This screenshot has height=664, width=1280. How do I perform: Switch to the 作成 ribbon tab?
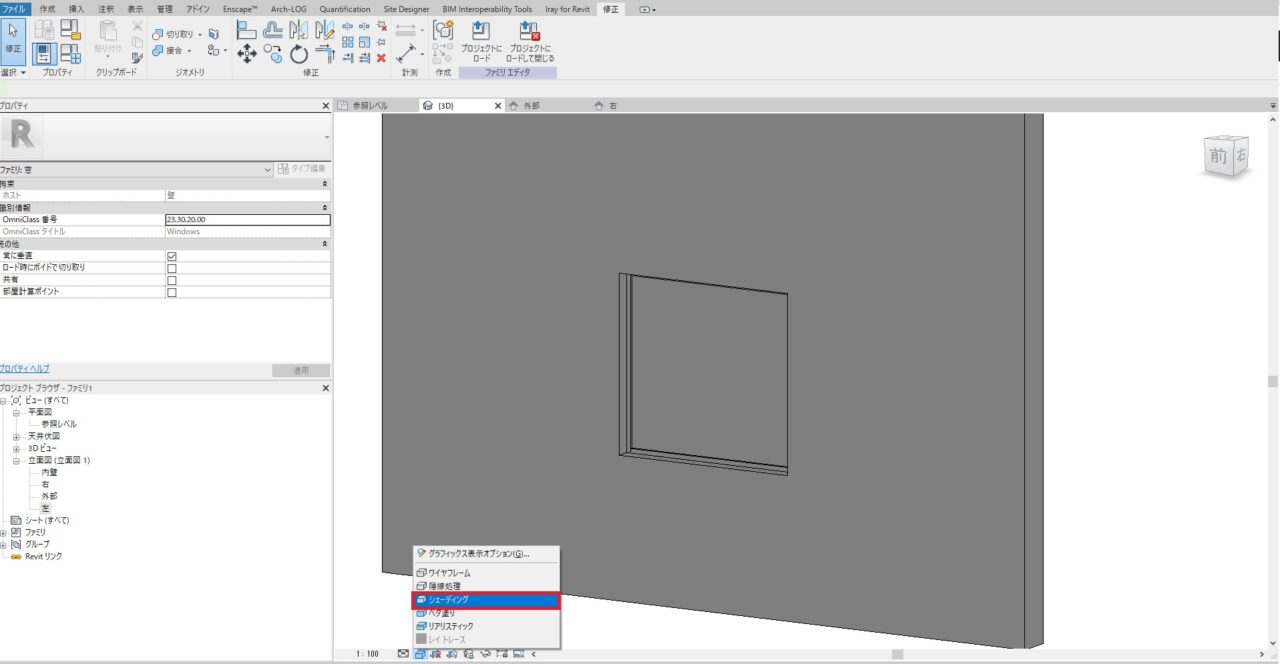[47, 9]
